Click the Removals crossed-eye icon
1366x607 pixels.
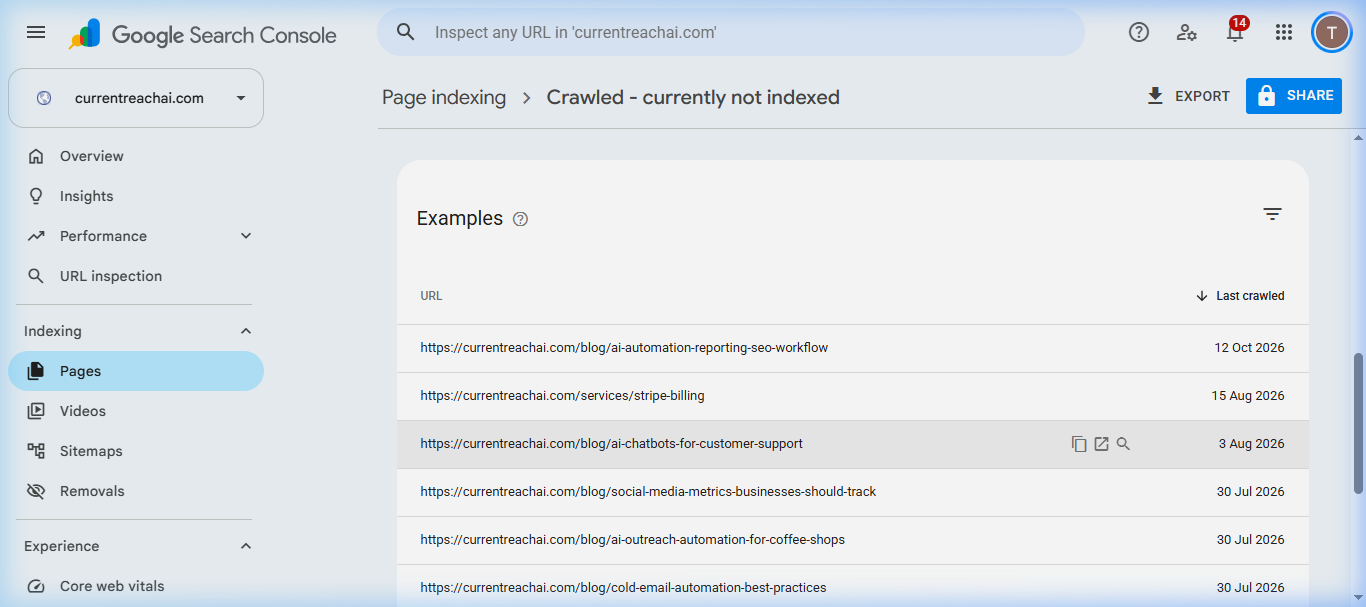click(x=36, y=491)
